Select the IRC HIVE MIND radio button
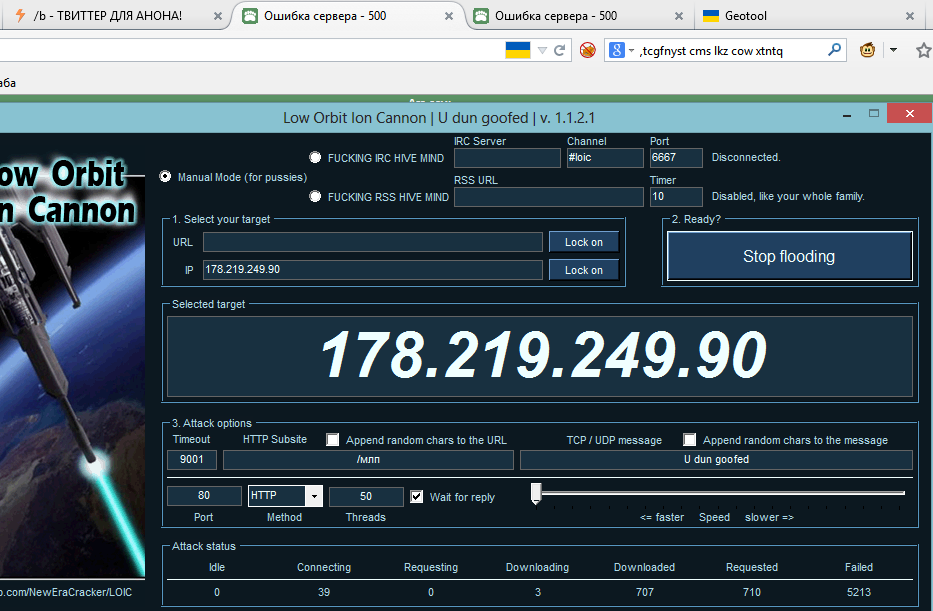Screen dimensions: 933x611 coord(315,157)
